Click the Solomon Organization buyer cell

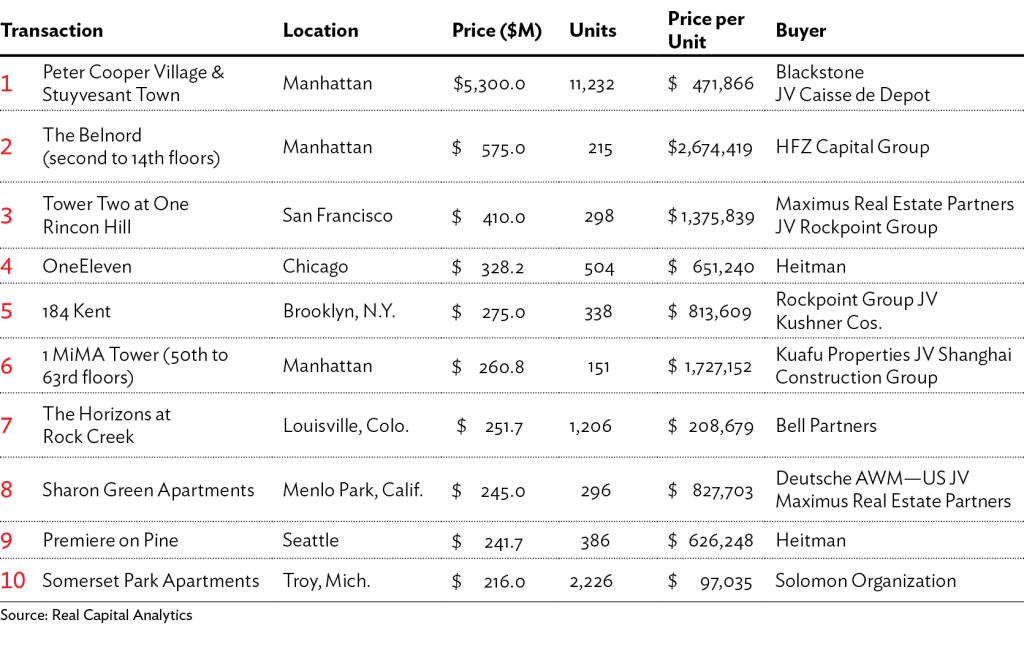(865, 581)
